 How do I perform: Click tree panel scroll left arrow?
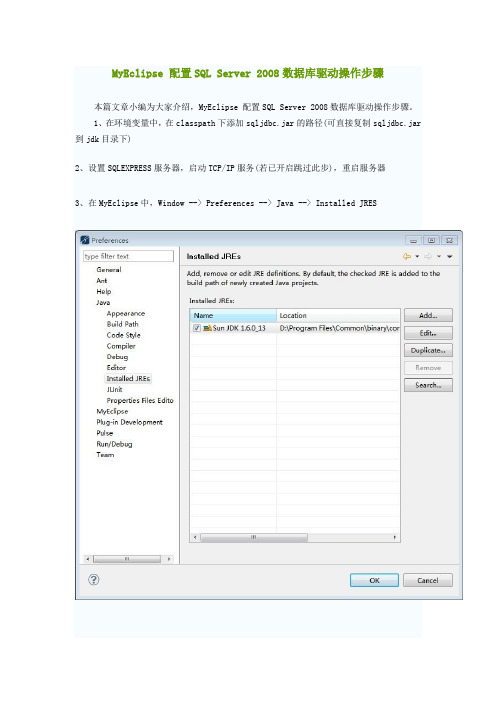coord(88,559)
